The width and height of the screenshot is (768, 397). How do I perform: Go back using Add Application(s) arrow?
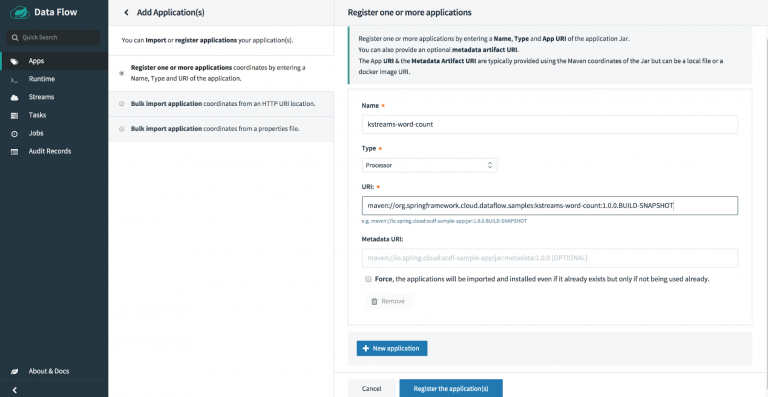[x=126, y=13]
